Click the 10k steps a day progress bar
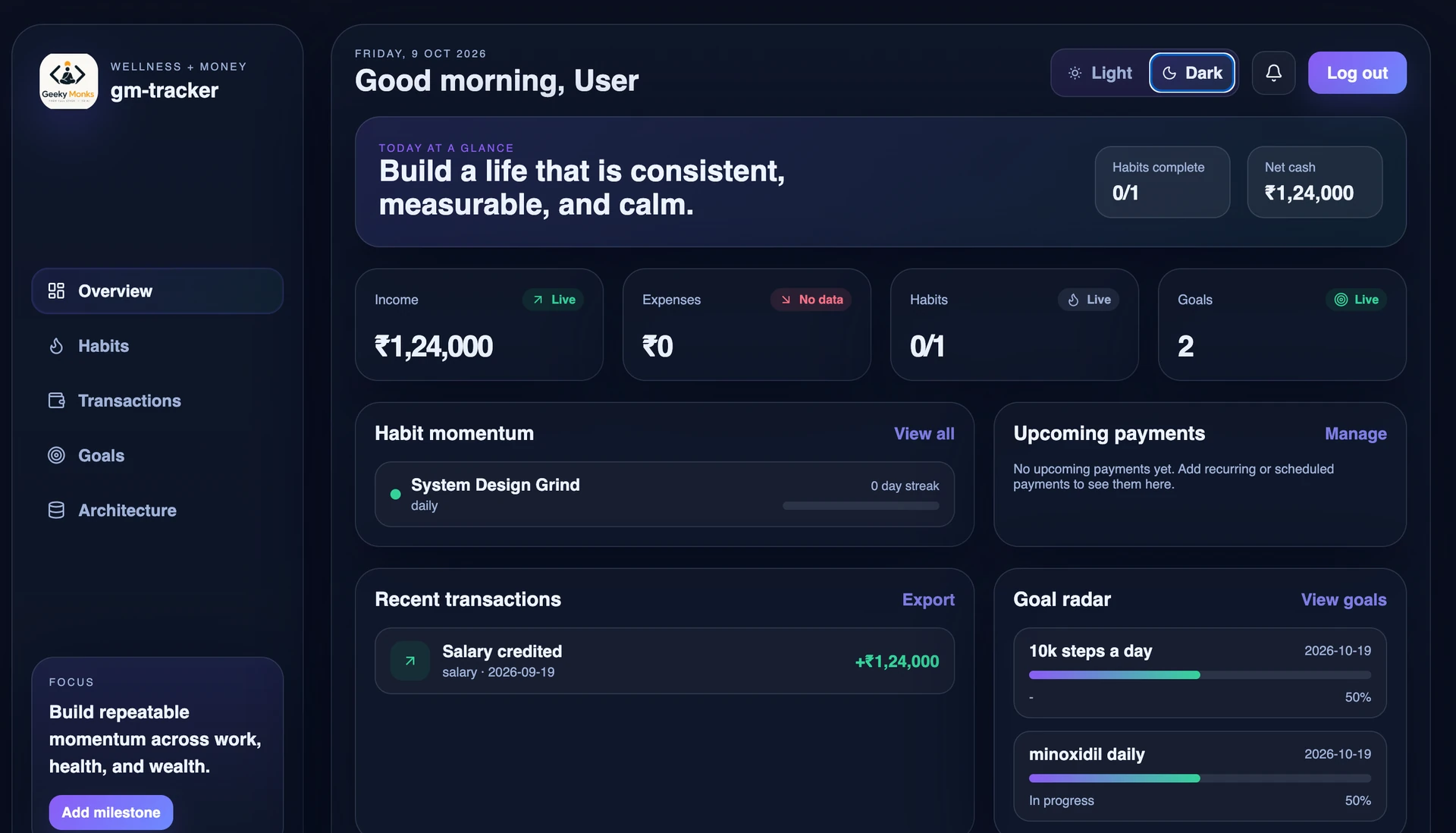 (x=1200, y=674)
